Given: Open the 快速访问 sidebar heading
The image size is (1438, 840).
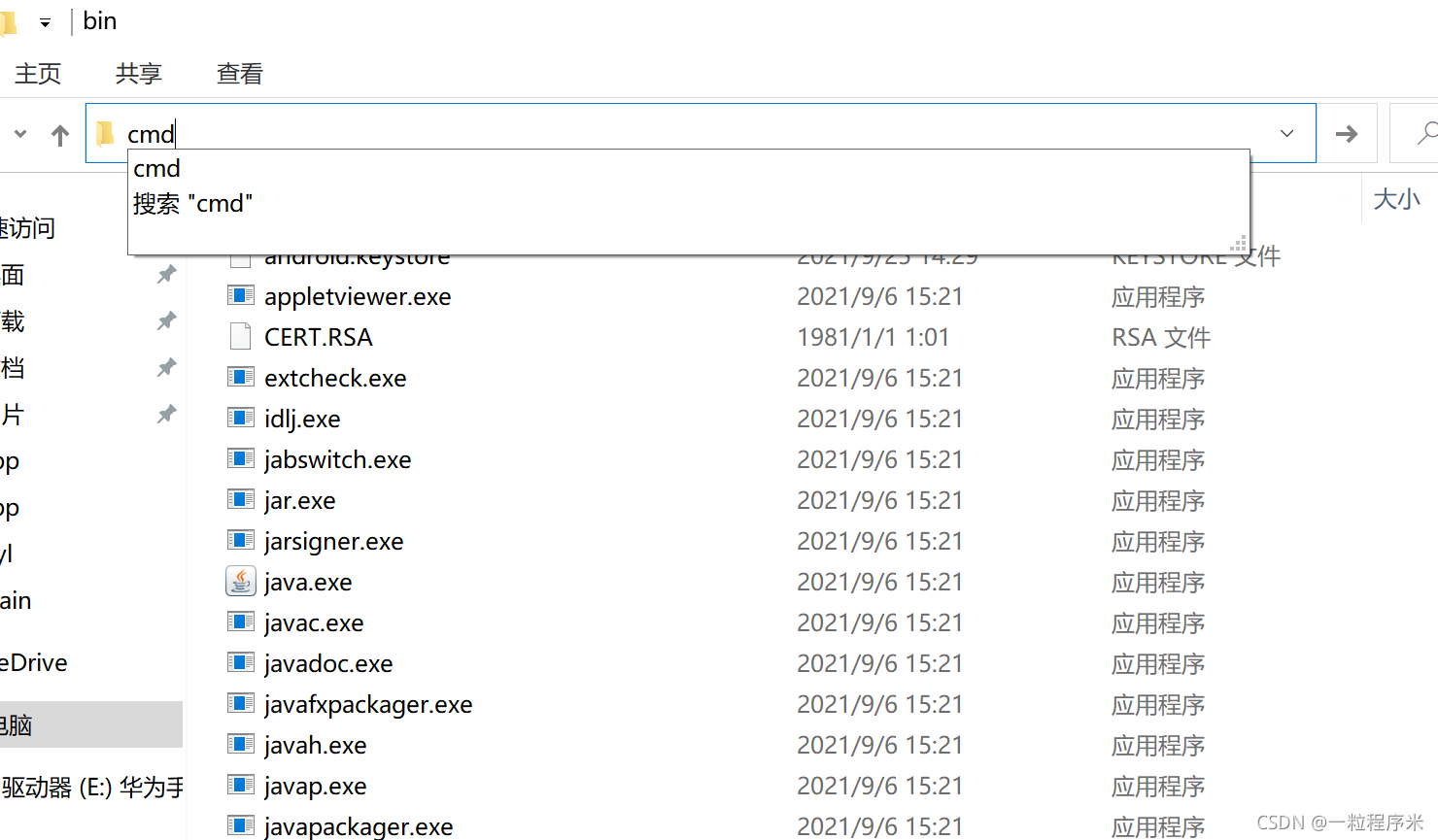Looking at the screenshot, I should 27,228.
